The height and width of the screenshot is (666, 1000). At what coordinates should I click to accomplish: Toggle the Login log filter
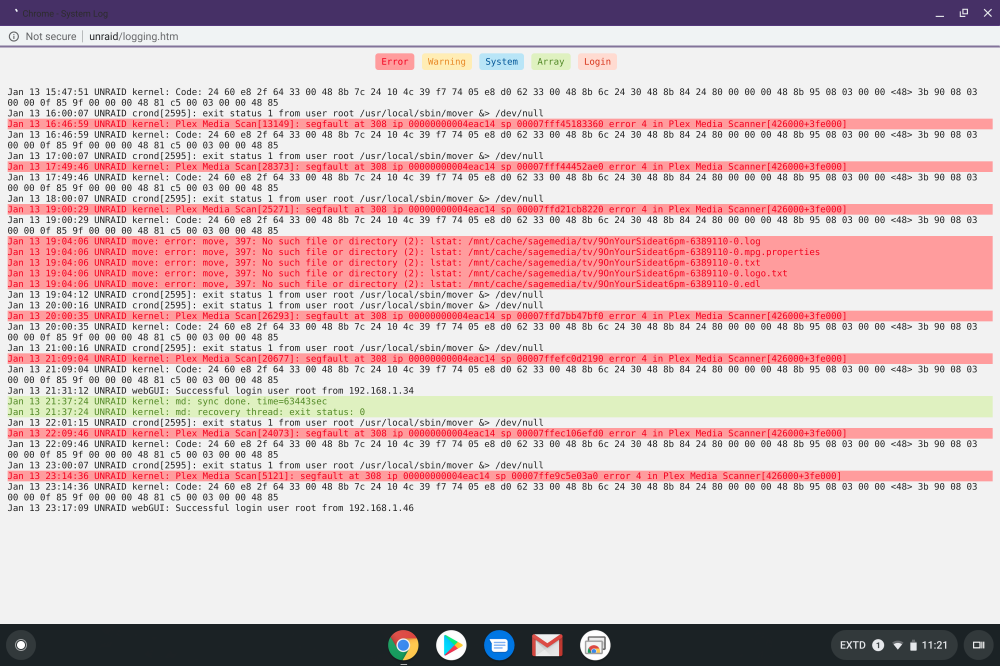[597, 62]
